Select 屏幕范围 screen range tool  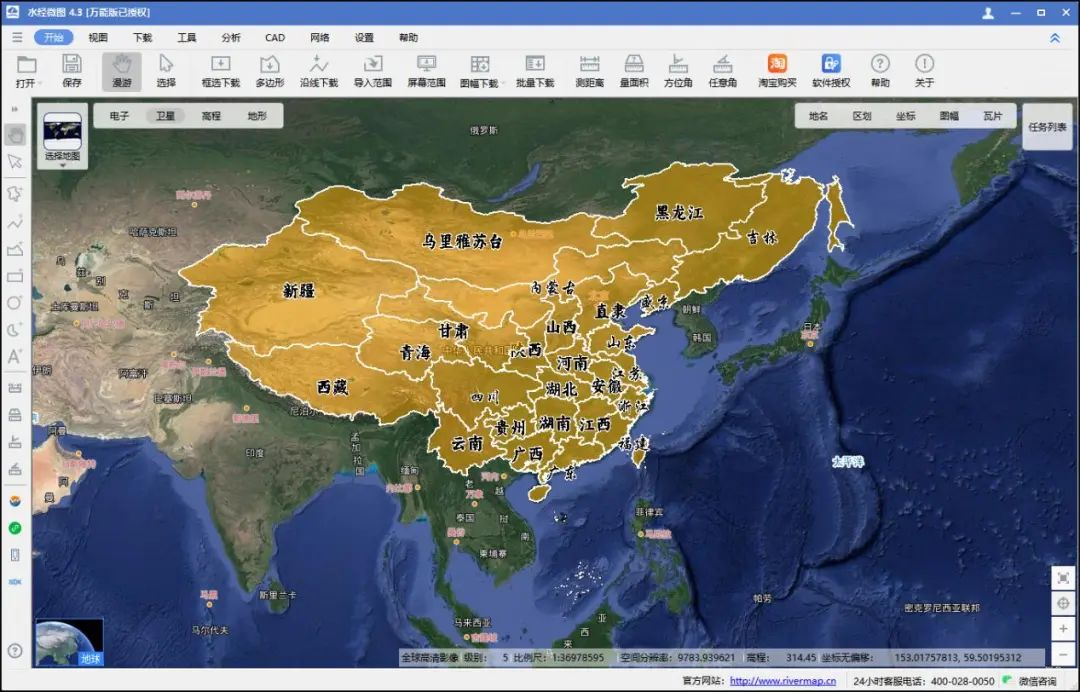pos(426,72)
